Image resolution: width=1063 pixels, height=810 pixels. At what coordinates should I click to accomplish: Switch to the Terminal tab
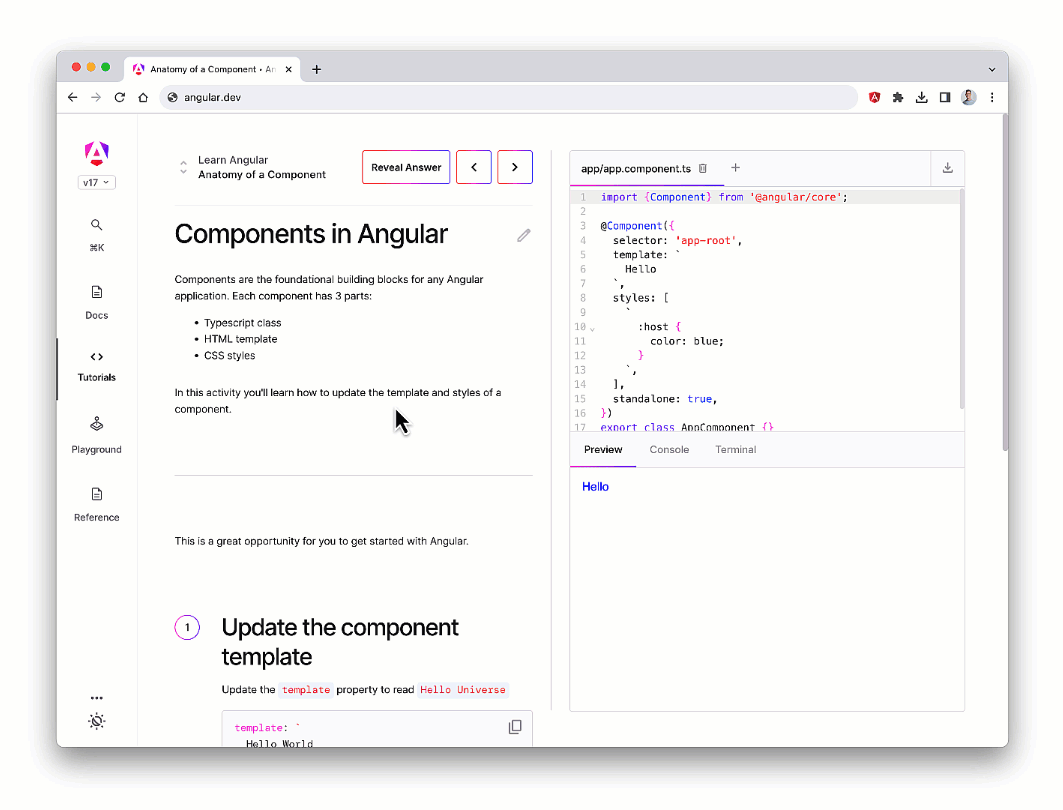pyautogui.click(x=735, y=449)
